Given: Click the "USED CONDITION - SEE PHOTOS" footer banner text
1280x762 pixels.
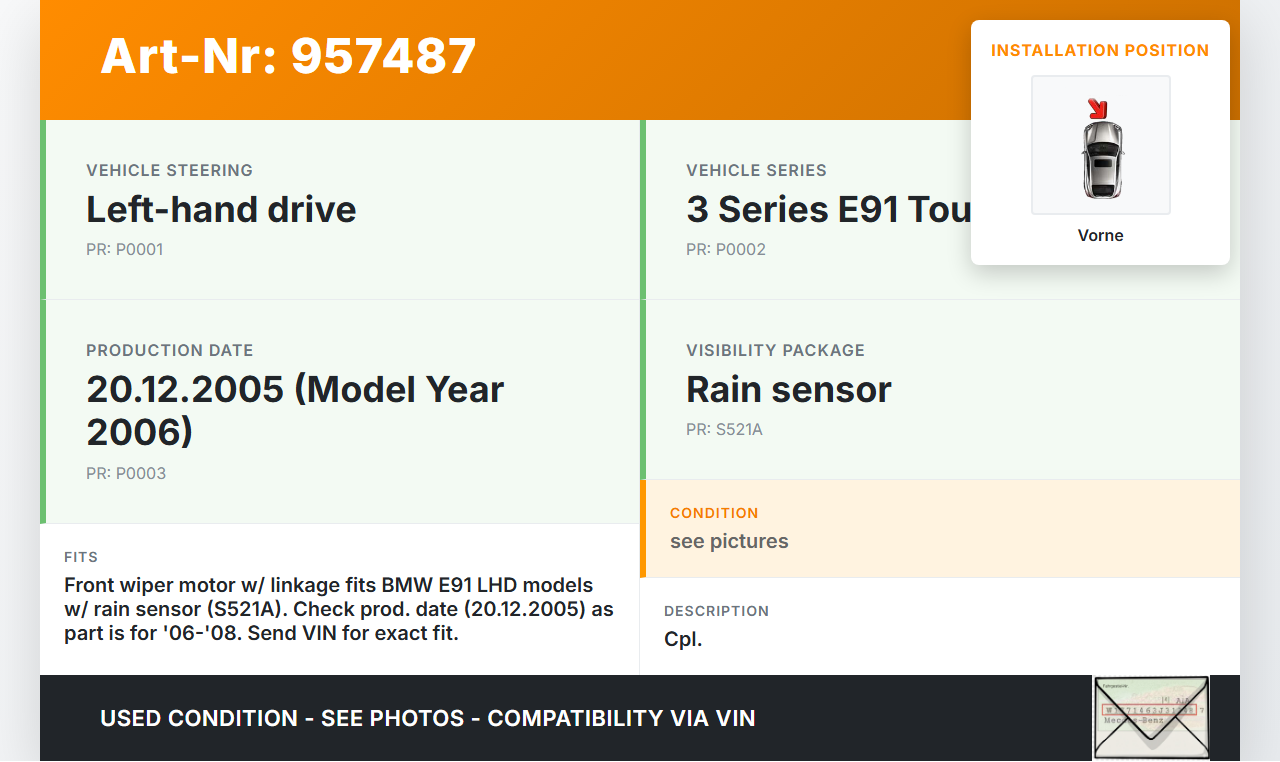Looking at the screenshot, I should (428, 718).
